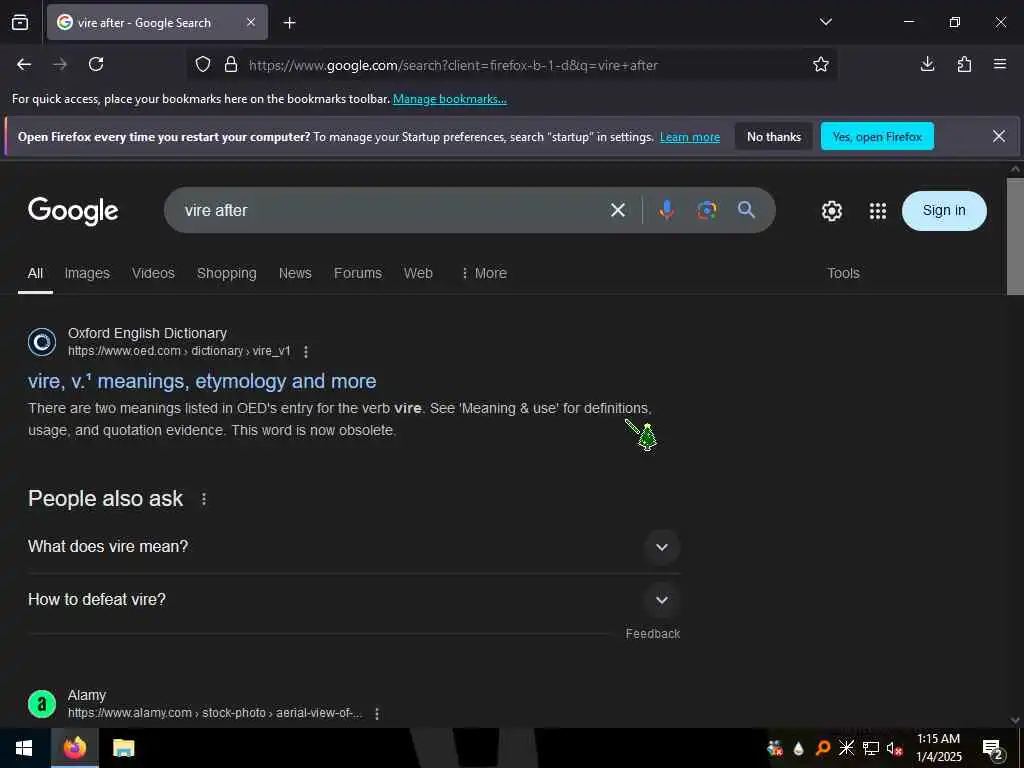Click 'Oxford English Dictionary' source name

[x=148, y=333]
